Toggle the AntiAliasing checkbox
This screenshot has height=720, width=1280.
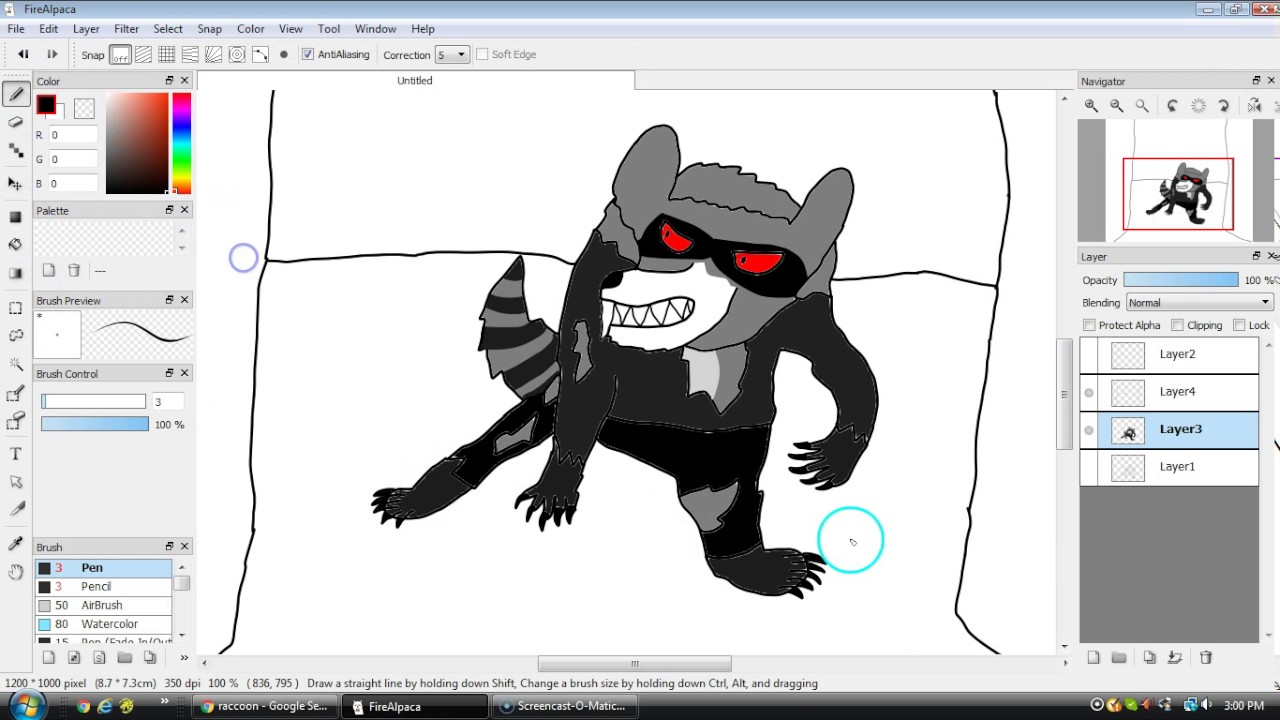point(308,54)
